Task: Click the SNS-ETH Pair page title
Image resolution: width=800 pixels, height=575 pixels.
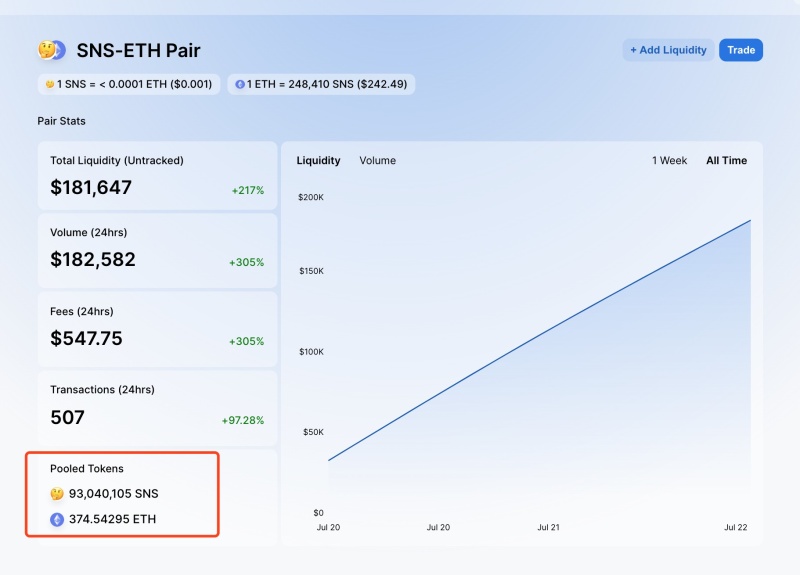Action: click(138, 50)
